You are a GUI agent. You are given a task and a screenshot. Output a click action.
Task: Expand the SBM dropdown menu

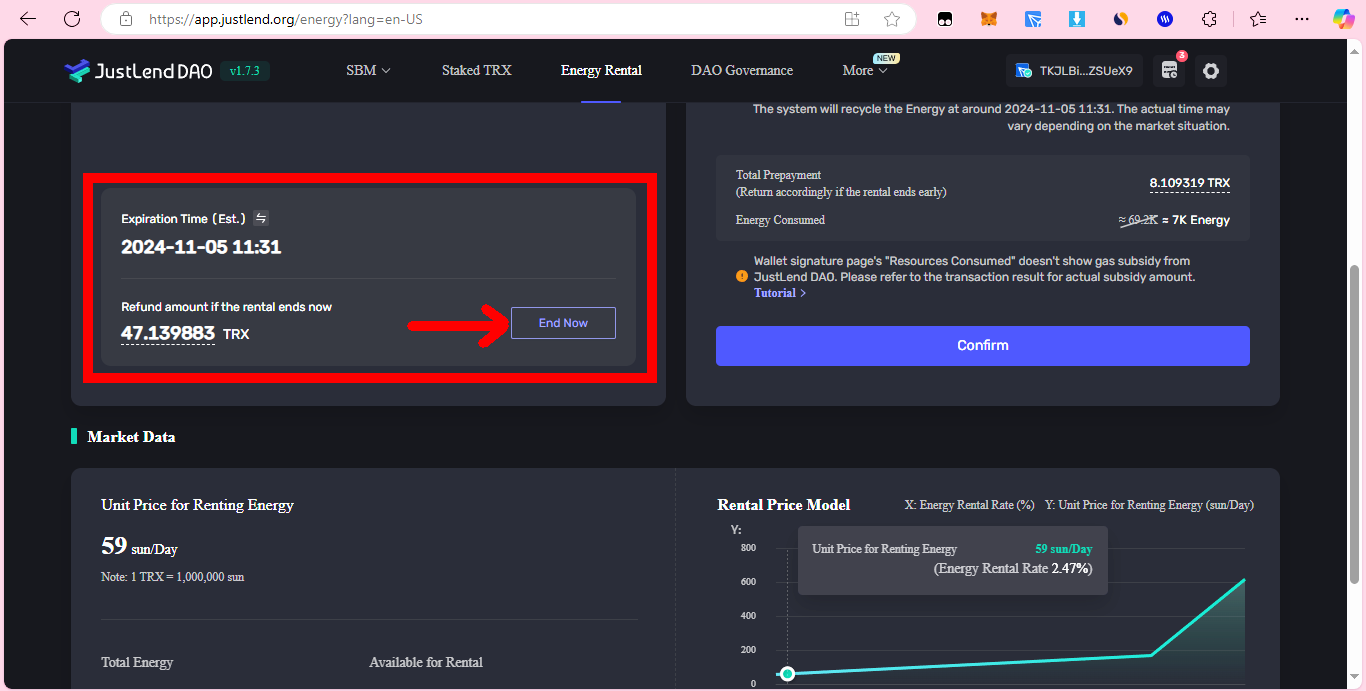click(x=368, y=70)
